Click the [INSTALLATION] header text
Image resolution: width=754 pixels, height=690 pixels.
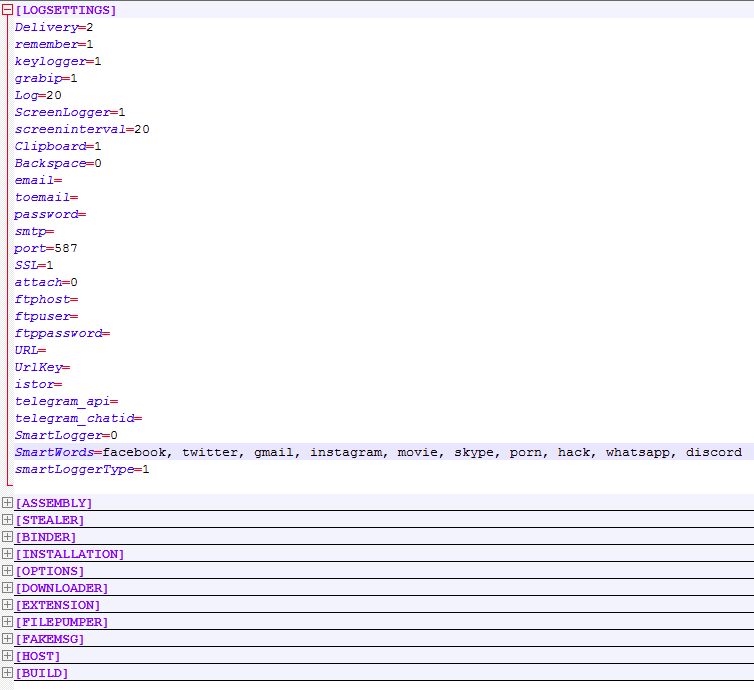70,554
